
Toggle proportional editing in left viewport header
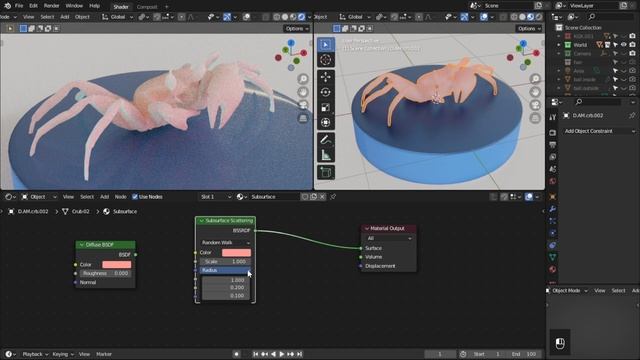tap(181, 17)
